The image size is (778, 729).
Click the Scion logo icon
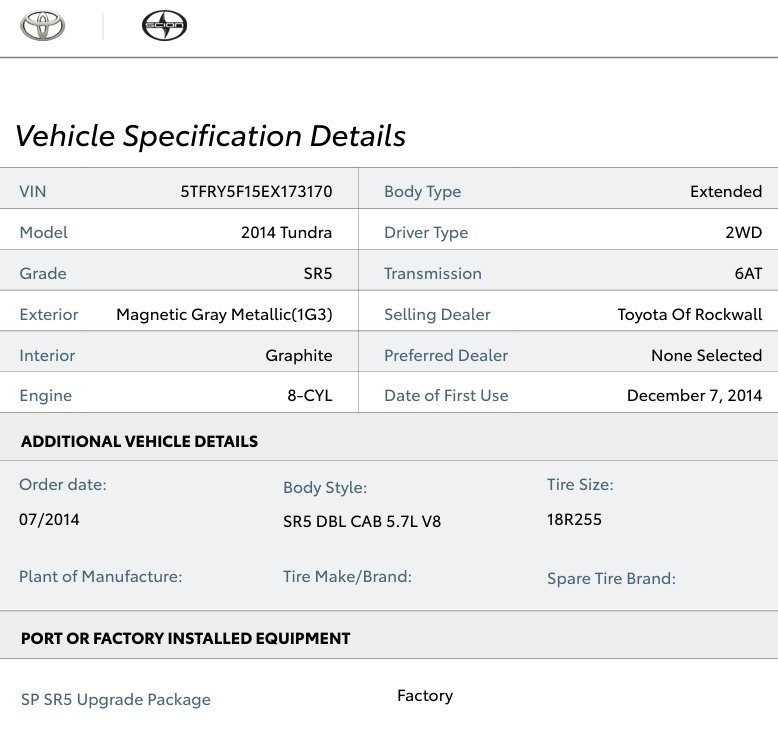pyautogui.click(x=164, y=26)
